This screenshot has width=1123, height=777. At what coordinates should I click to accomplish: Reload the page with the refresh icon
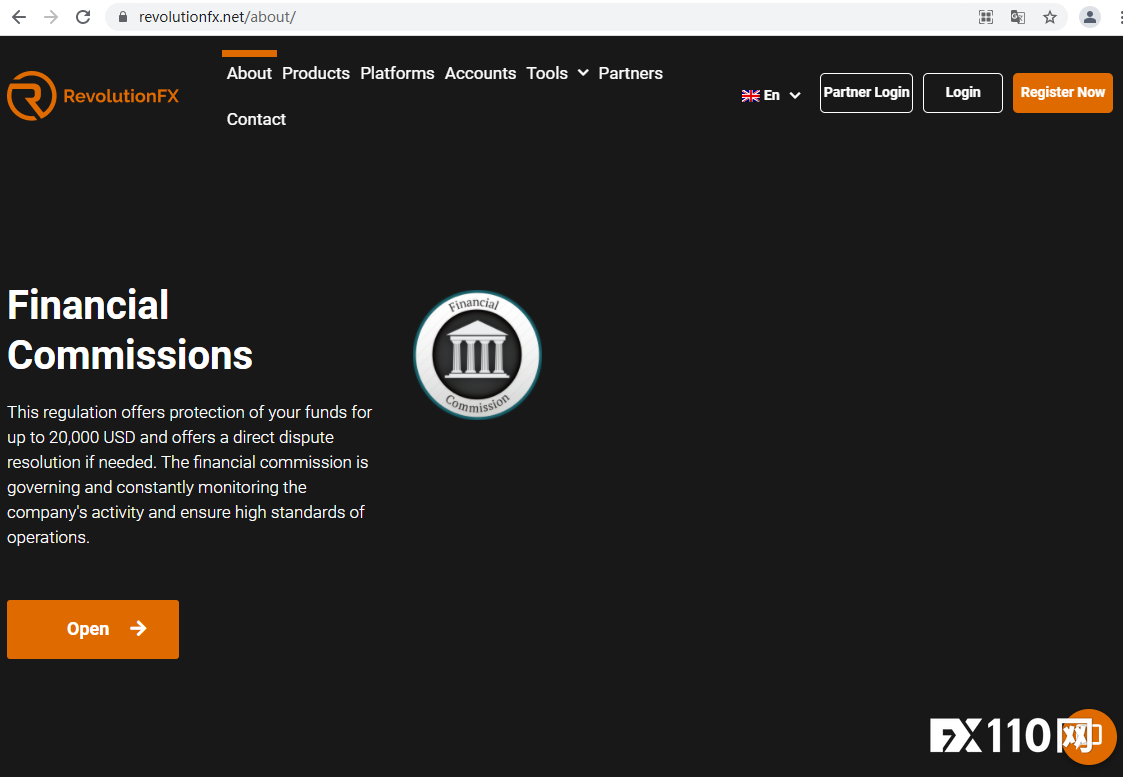pos(83,17)
